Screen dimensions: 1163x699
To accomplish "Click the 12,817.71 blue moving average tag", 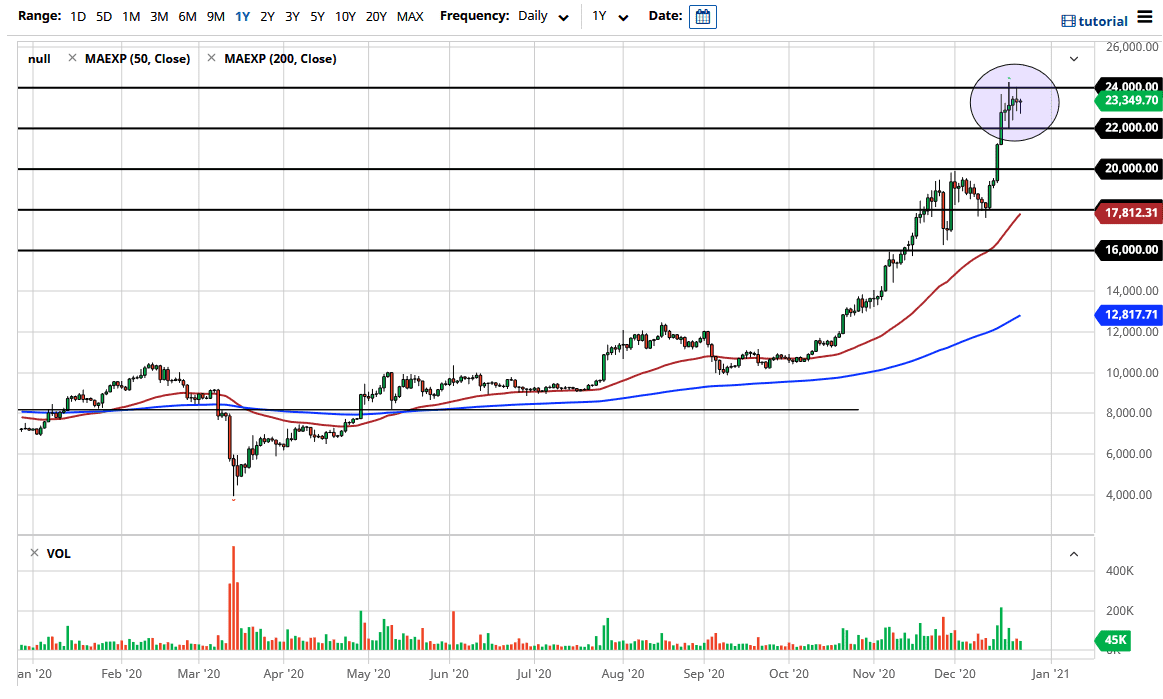I will (1128, 315).
